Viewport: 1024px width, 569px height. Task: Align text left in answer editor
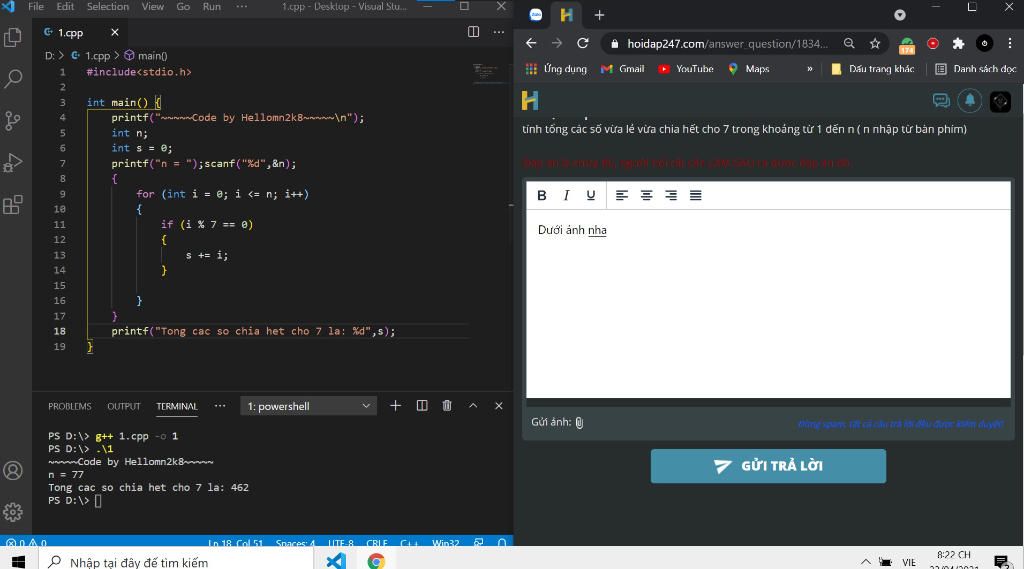622,195
